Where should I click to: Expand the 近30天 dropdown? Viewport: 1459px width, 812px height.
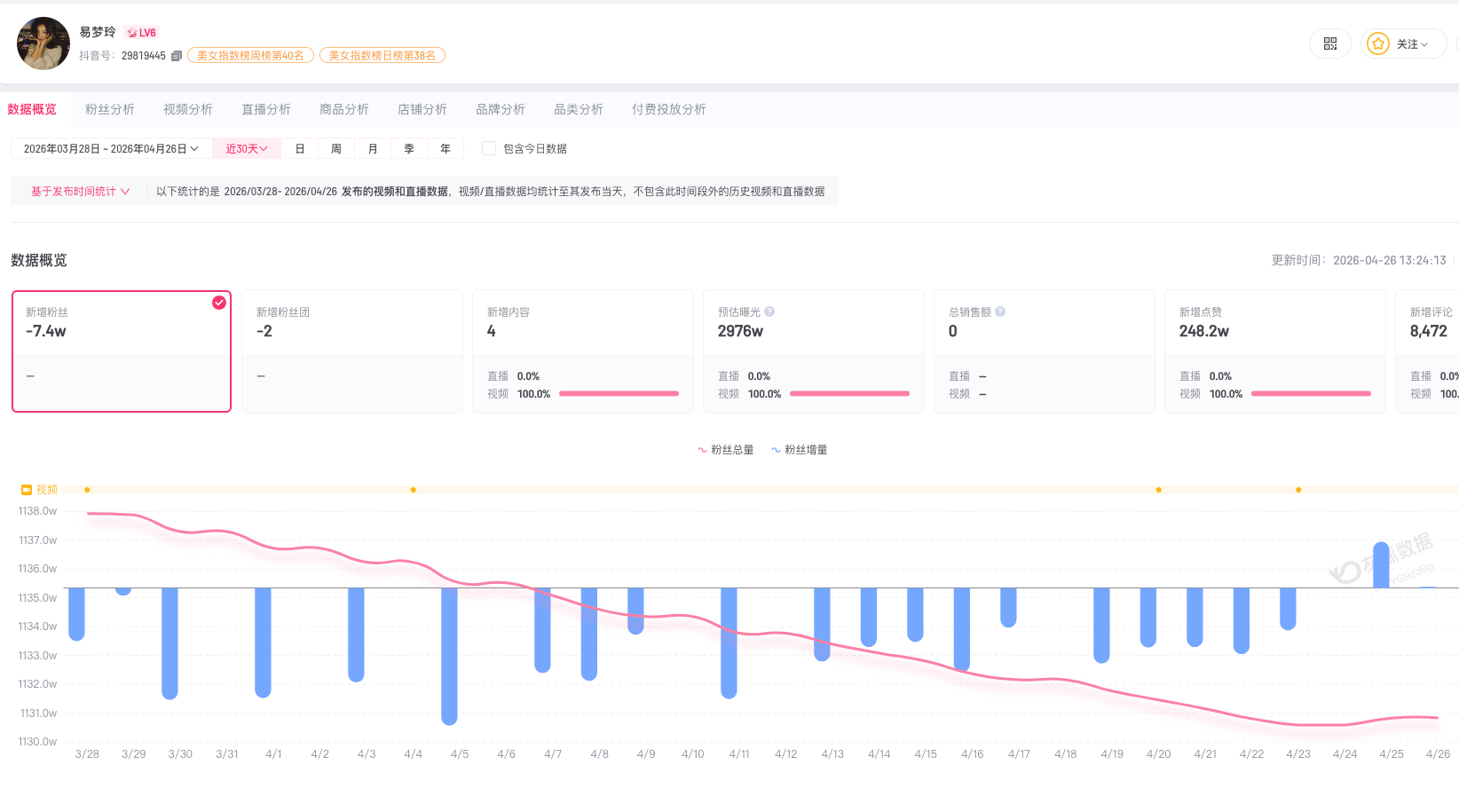coord(247,149)
